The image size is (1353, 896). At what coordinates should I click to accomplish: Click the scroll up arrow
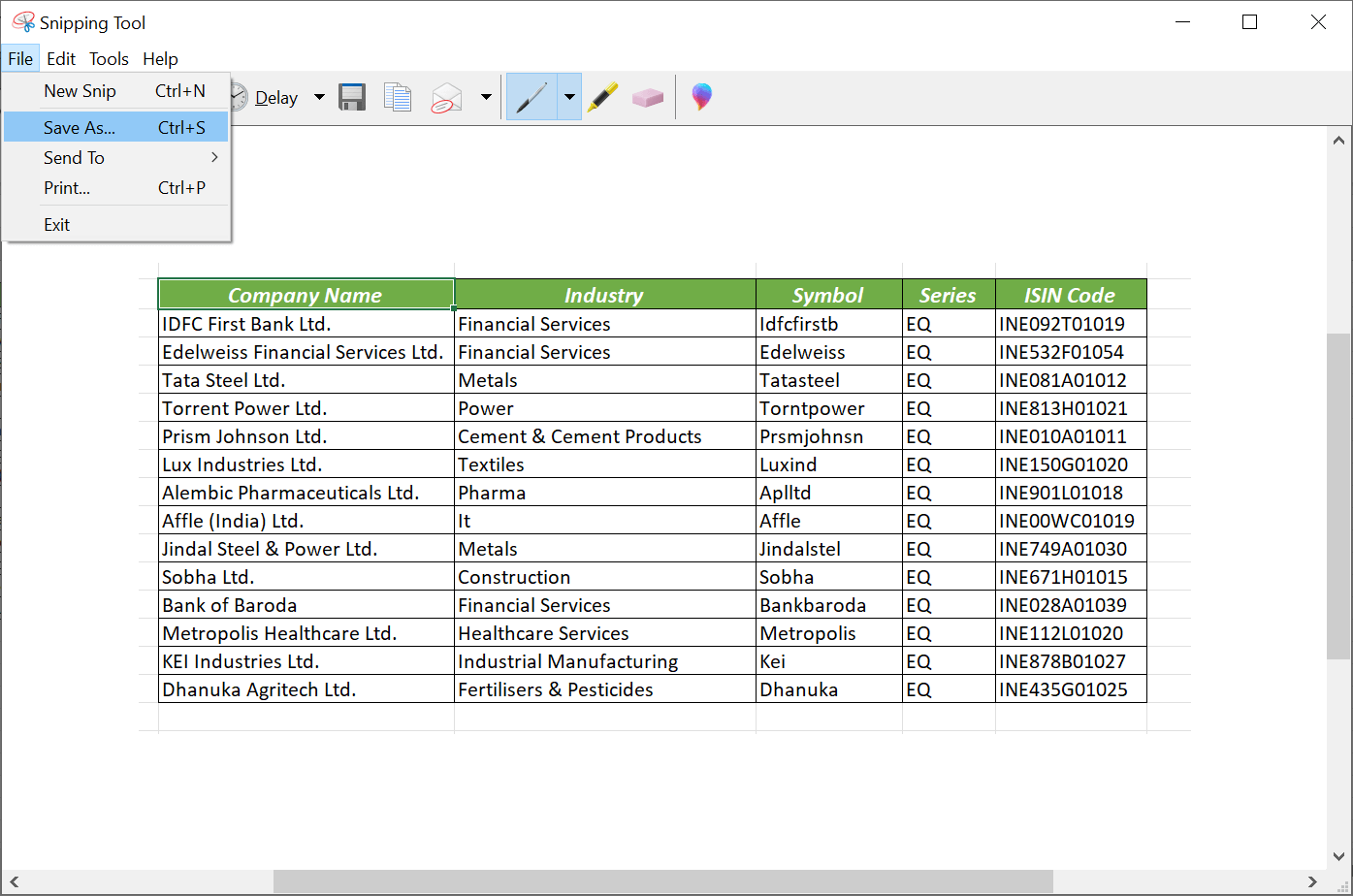(x=1338, y=139)
